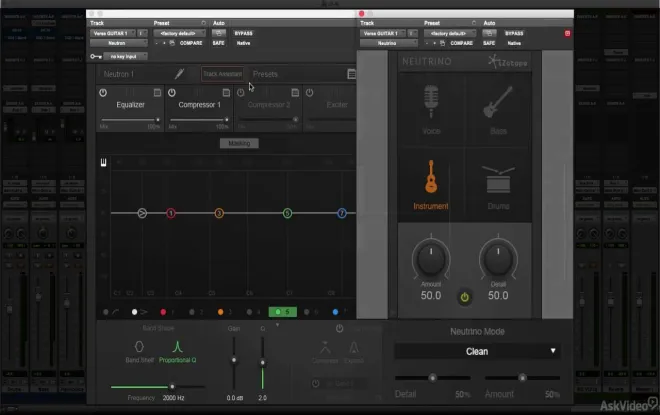This screenshot has width=660, height=415.
Task: Click the Track Assistant button
Action: tap(223, 74)
